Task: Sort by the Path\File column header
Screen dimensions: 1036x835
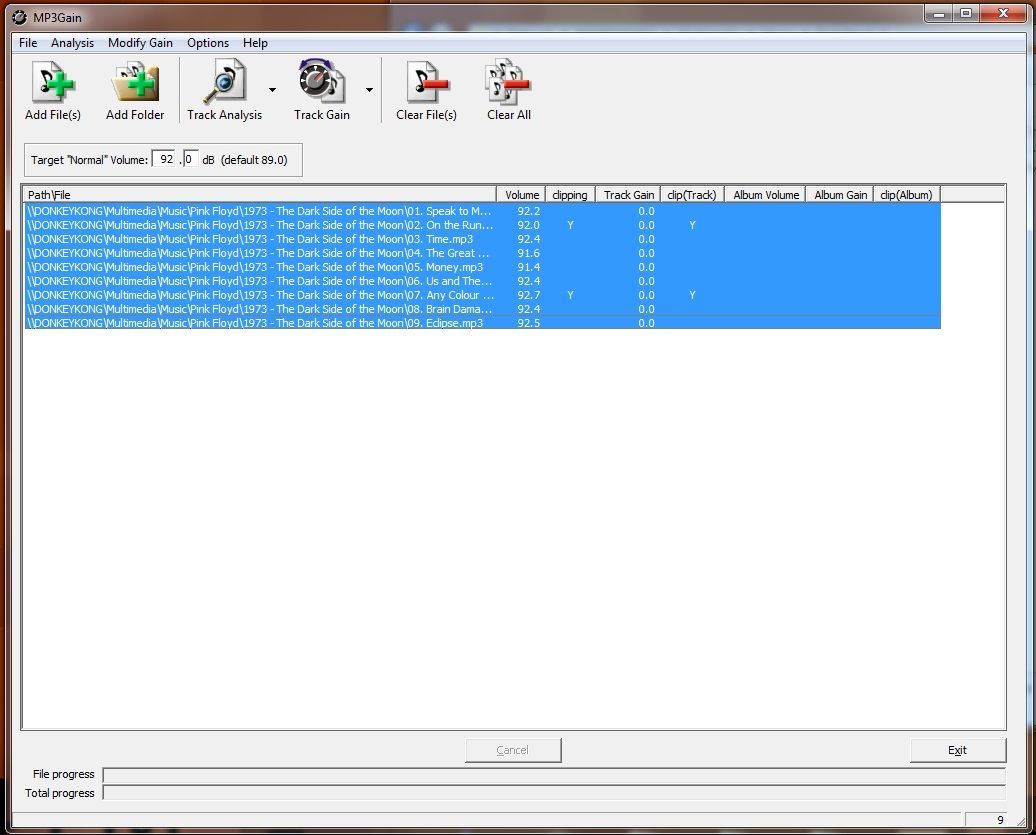Action: (x=260, y=195)
